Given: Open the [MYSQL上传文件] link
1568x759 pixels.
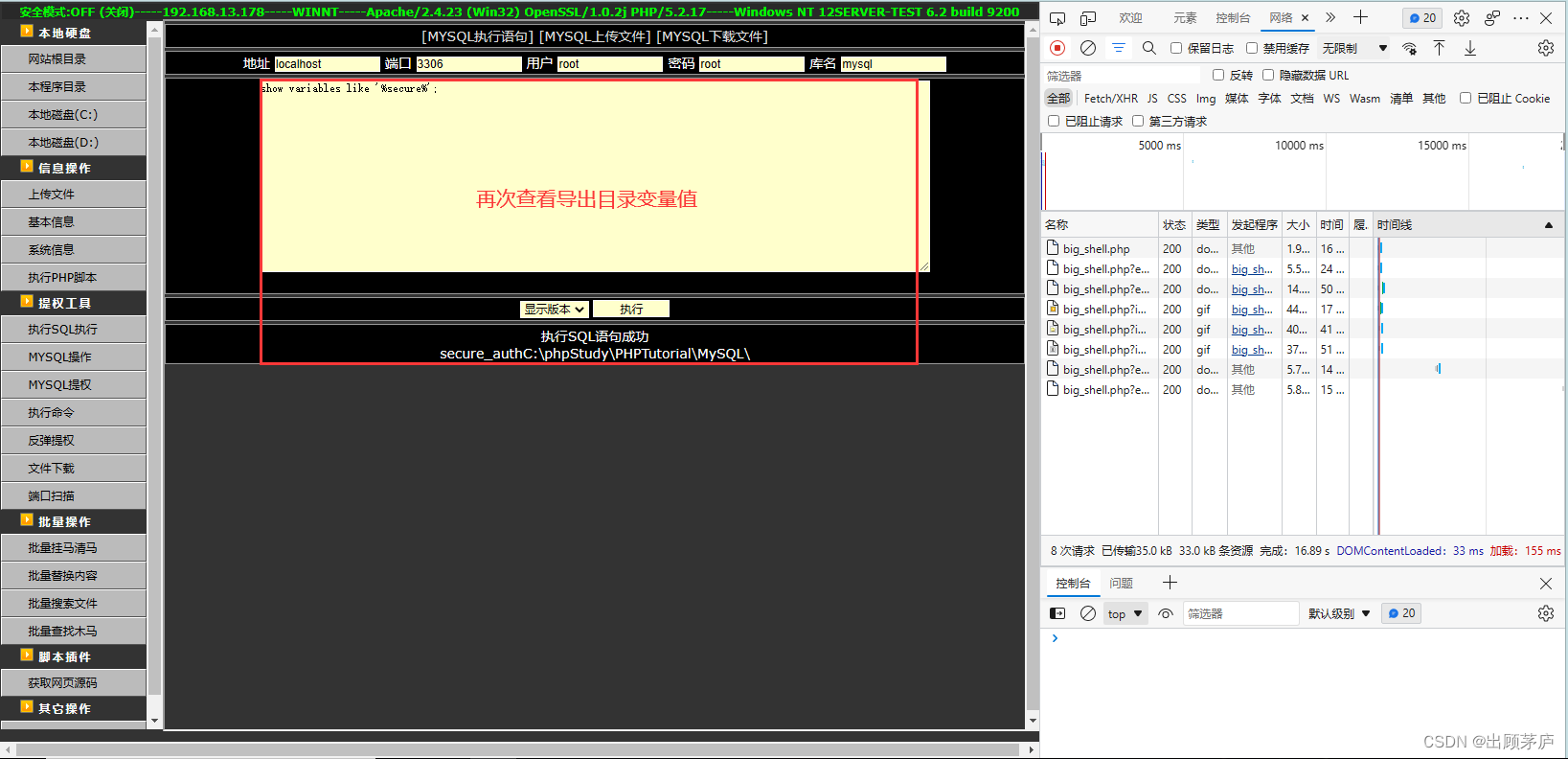Looking at the screenshot, I should pyautogui.click(x=595, y=36).
